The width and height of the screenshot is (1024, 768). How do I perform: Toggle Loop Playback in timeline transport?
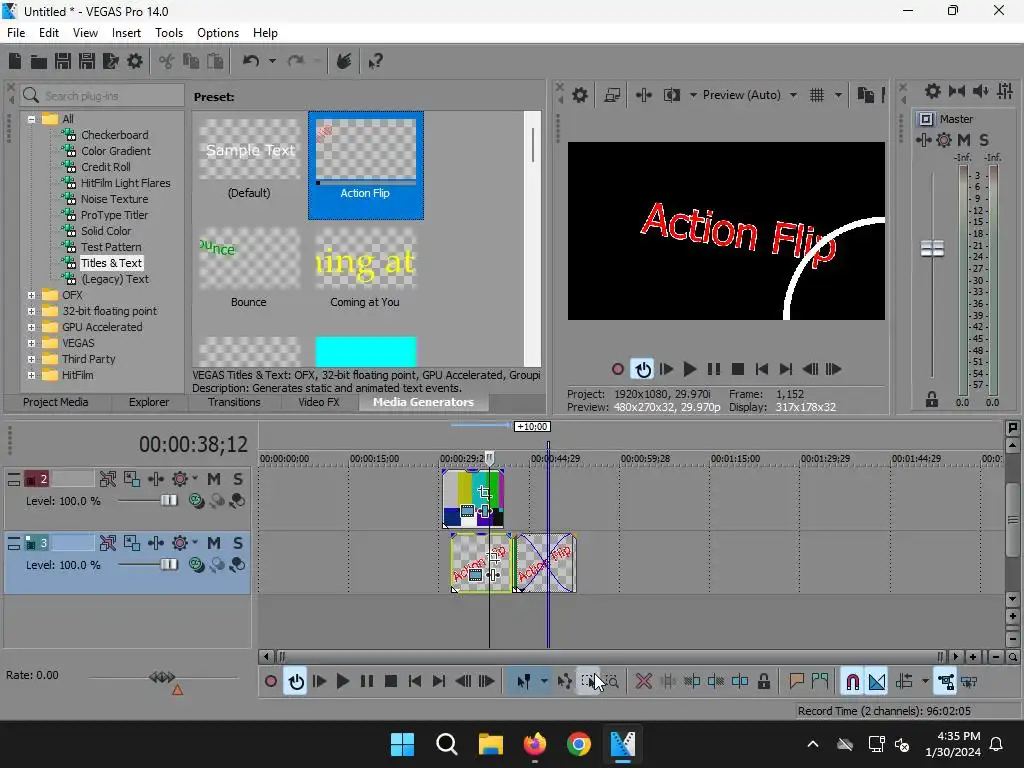coord(296,682)
